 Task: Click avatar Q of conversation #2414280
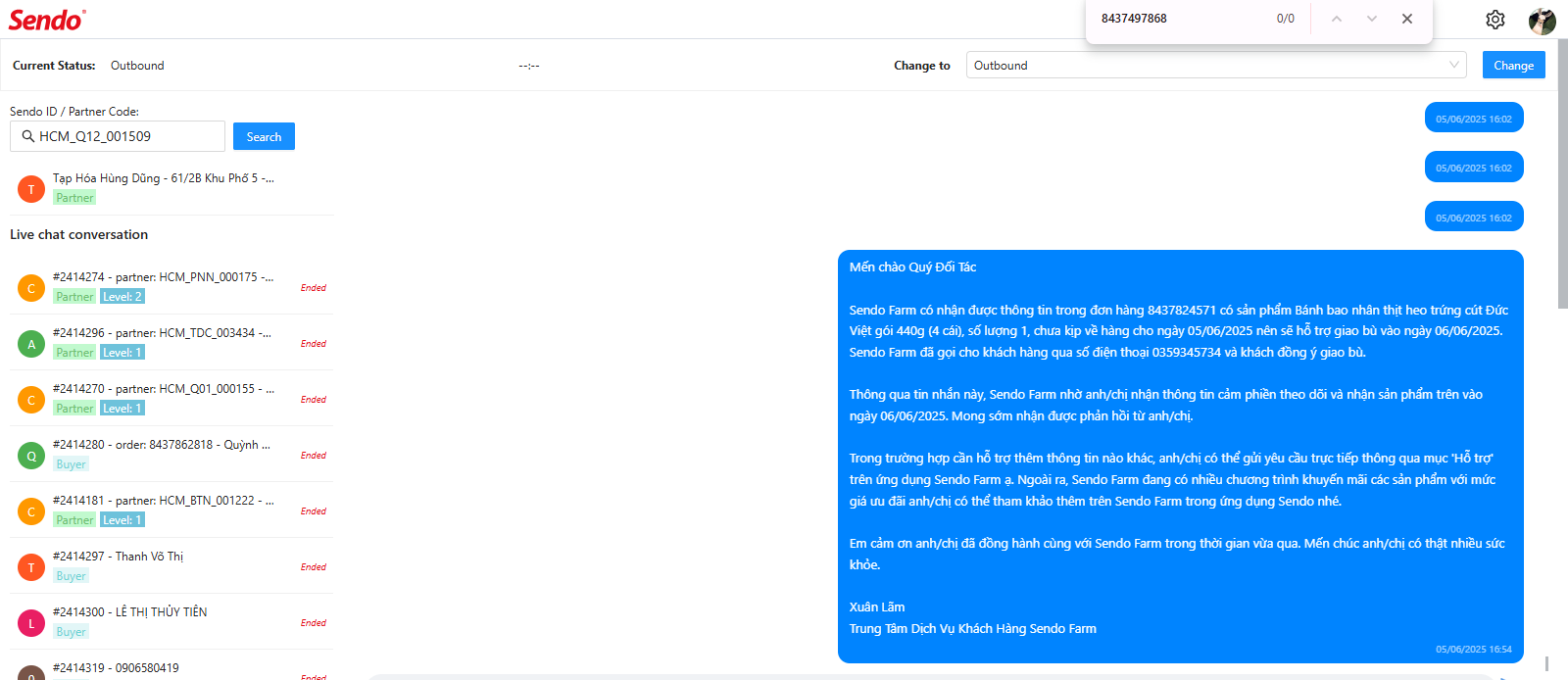(x=31, y=456)
